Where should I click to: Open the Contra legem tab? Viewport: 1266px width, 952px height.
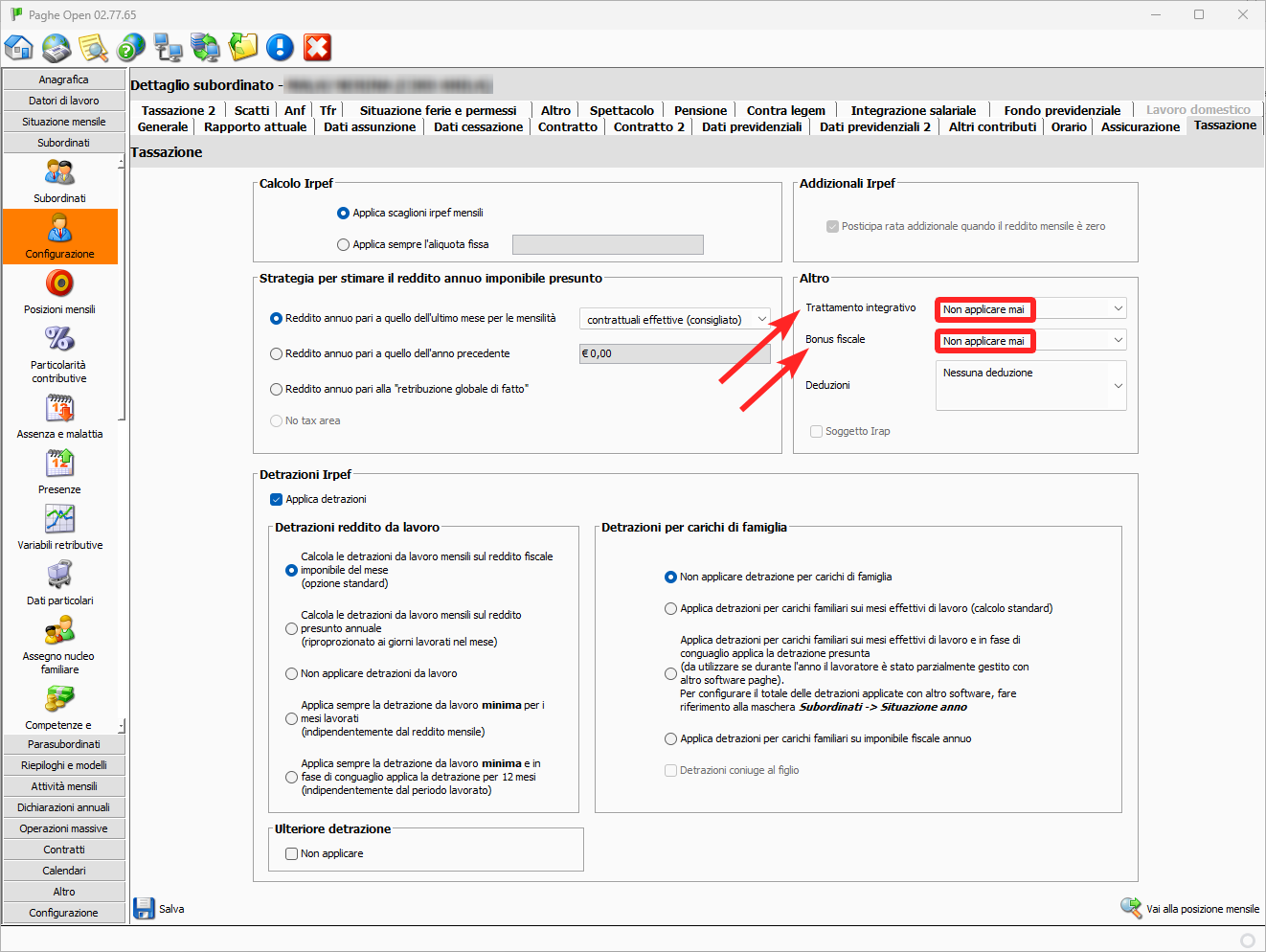[785, 110]
